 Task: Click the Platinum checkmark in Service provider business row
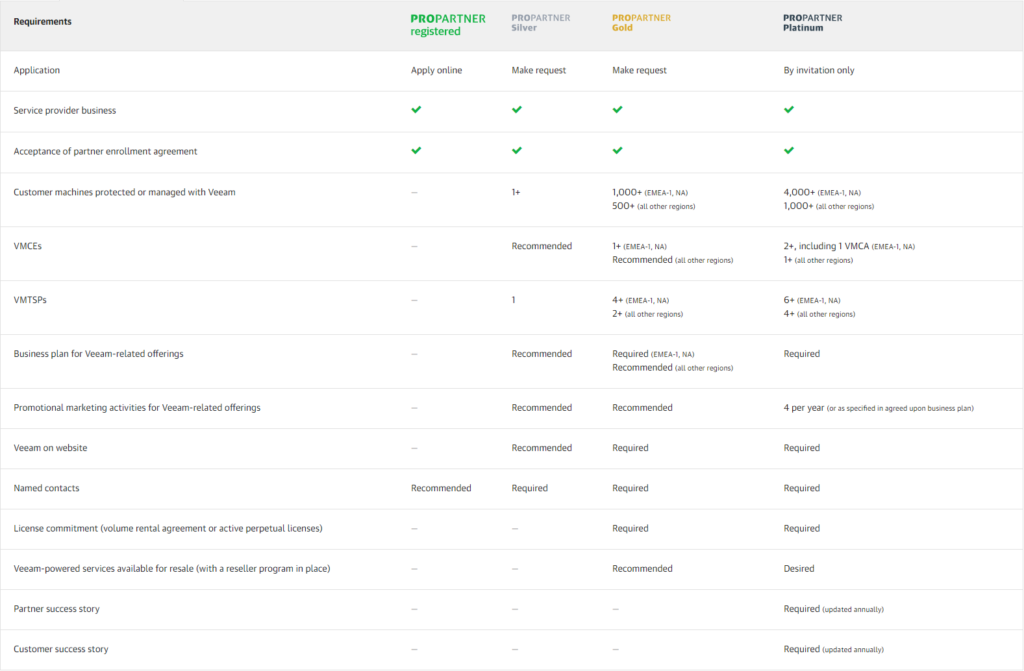[x=789, y=110]
